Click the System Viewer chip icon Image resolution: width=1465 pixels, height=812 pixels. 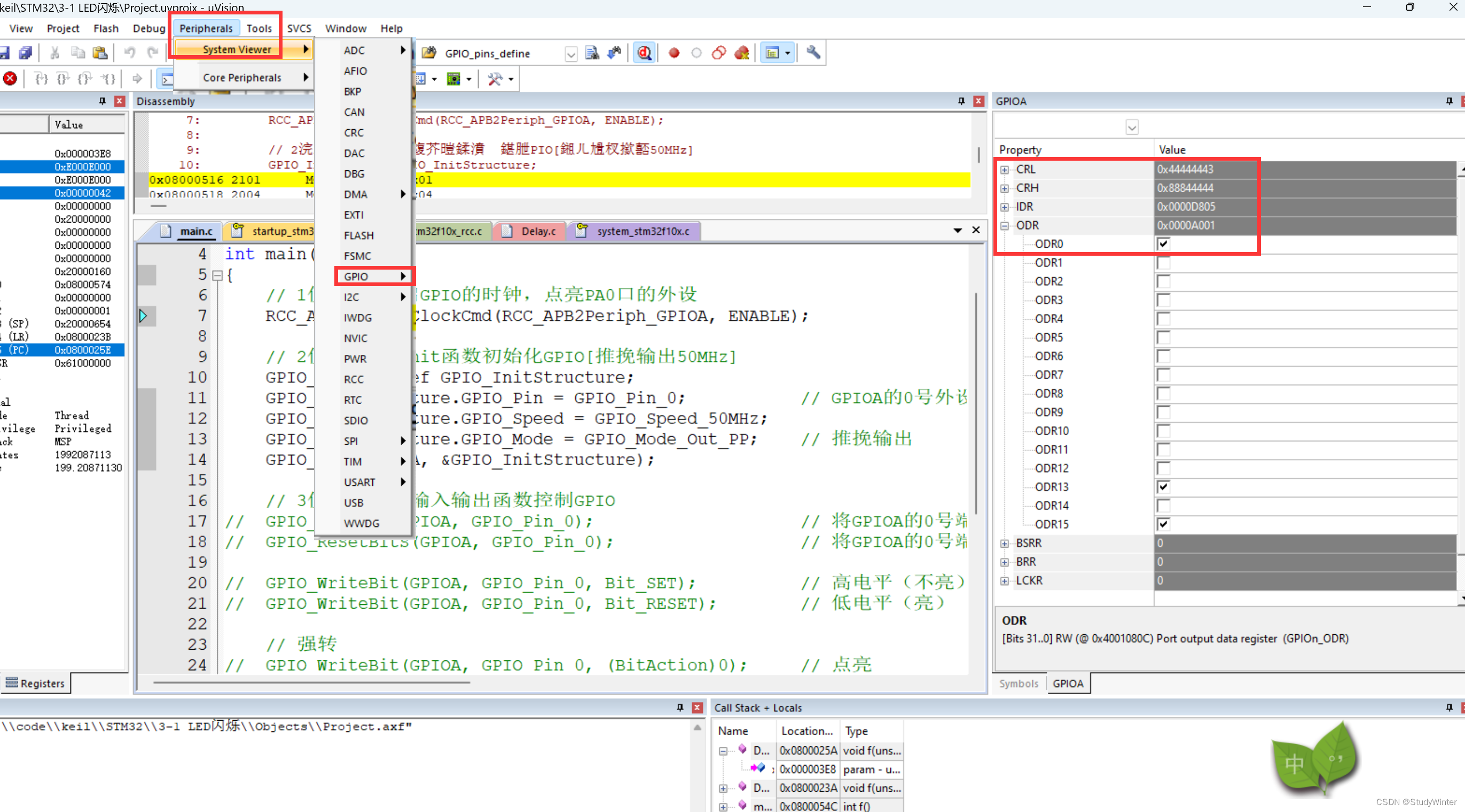click(x=453, y=78)
